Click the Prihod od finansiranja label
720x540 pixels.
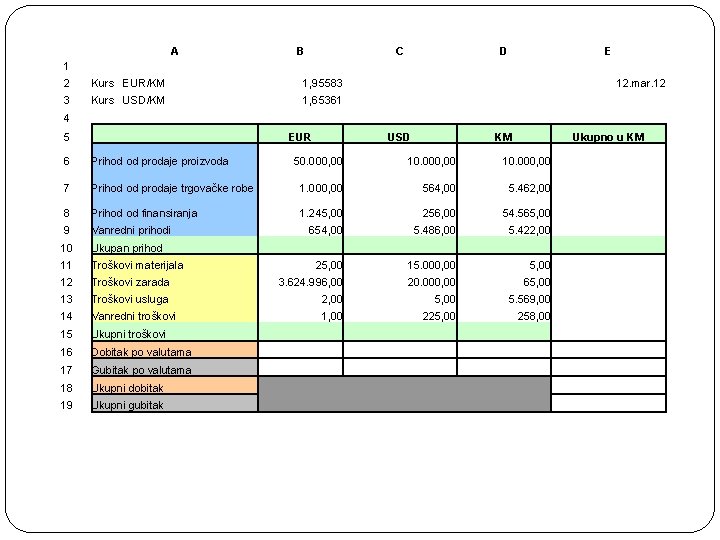(x=144, y=213)
